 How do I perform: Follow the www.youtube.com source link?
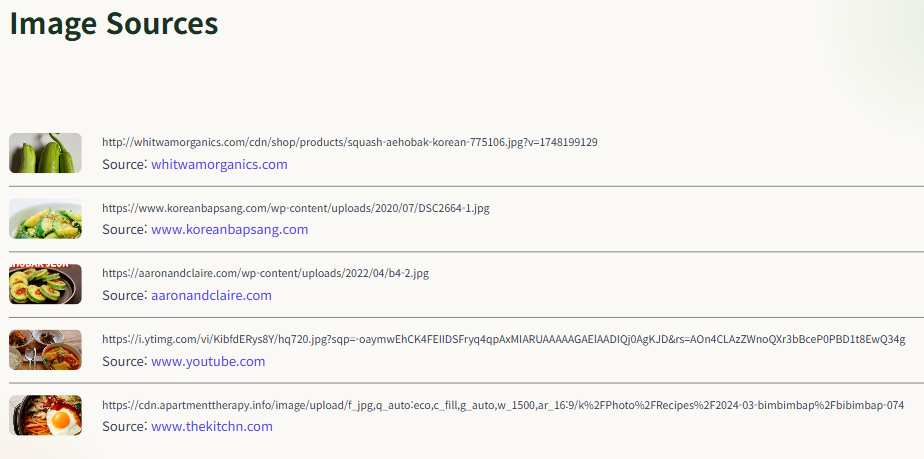(x=208, y=361)
